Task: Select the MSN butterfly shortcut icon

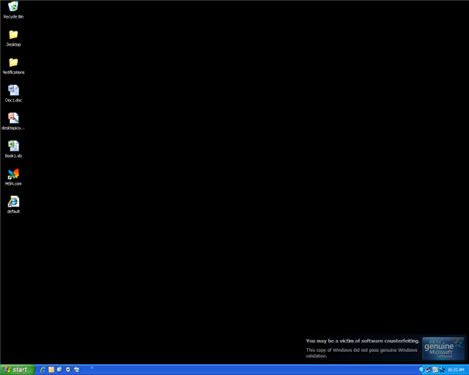Action: [13, 177]
